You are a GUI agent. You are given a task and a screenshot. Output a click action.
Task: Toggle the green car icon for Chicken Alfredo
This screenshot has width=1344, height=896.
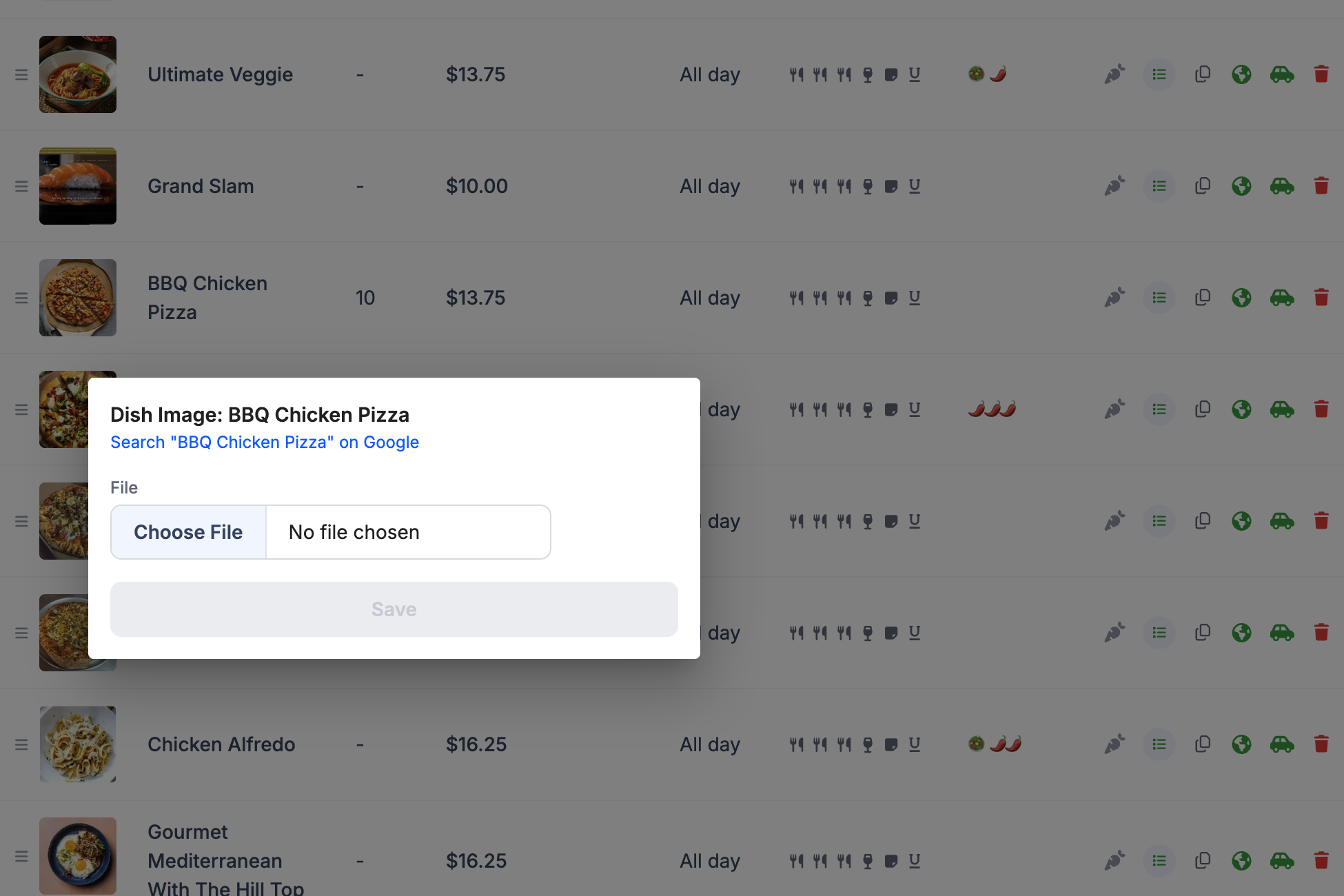(1282, 744)
